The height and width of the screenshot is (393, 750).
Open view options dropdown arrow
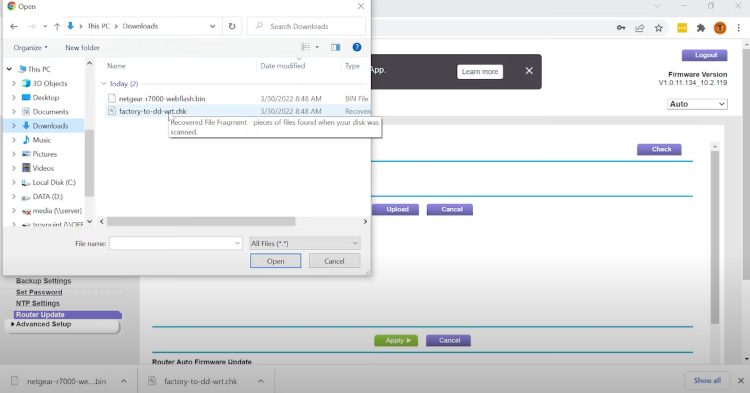coord(317,47)
